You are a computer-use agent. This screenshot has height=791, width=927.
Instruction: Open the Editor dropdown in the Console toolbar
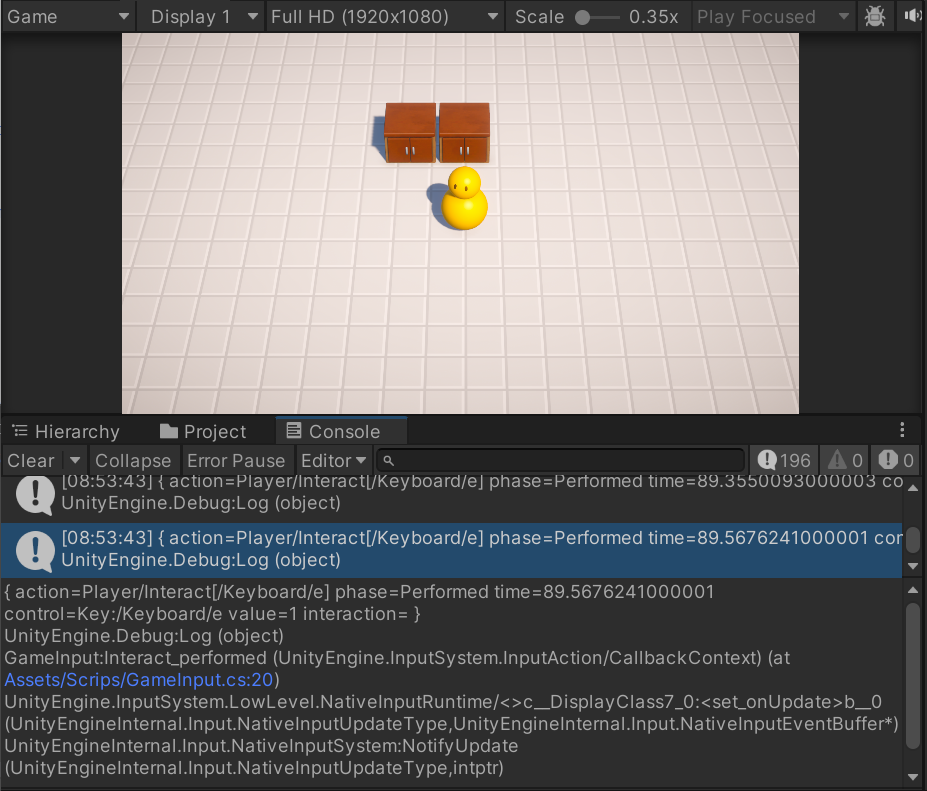coord(333,460)
